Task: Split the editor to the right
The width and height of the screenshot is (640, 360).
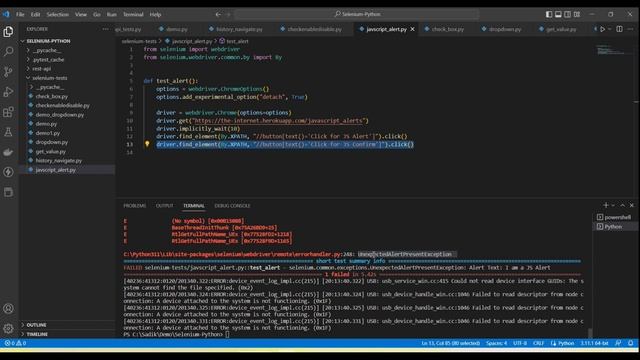Action: [x=620, y=29]
